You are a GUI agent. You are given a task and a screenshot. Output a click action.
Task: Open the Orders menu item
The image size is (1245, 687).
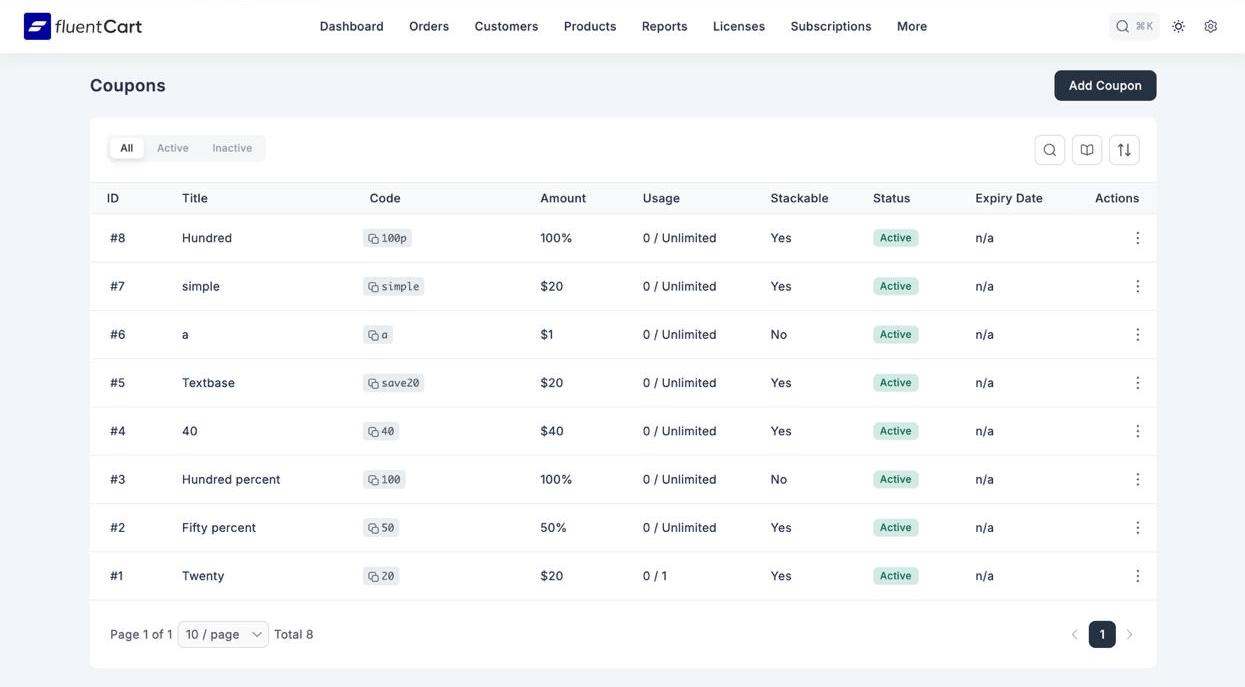[x=428, y=27]
